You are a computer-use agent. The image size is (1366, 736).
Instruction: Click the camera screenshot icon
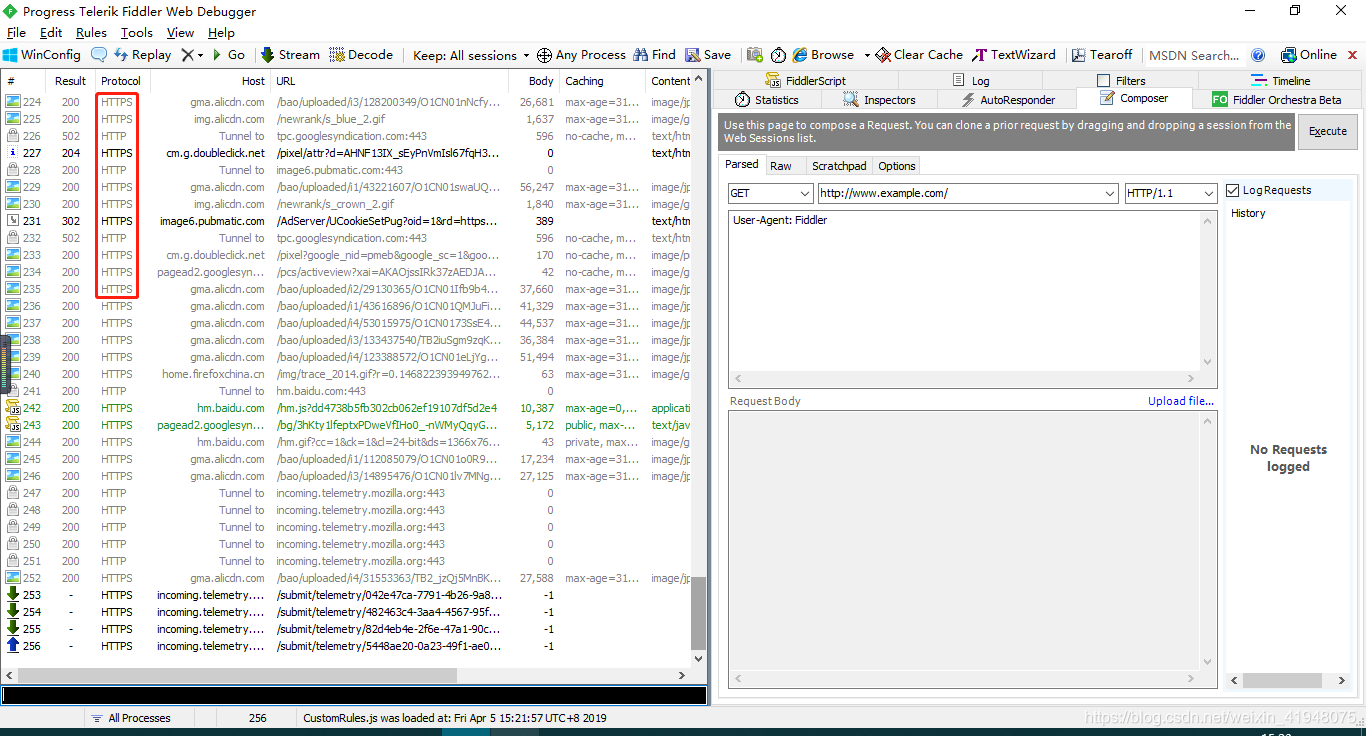755,55
